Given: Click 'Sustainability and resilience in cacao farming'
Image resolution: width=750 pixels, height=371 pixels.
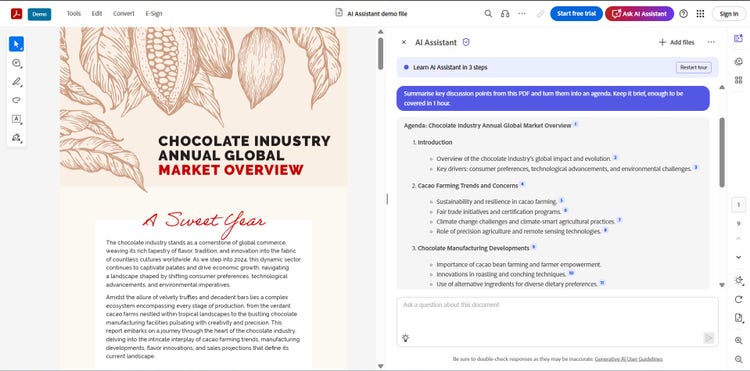Looking at the screenshot, I should (x=496, y=201).
